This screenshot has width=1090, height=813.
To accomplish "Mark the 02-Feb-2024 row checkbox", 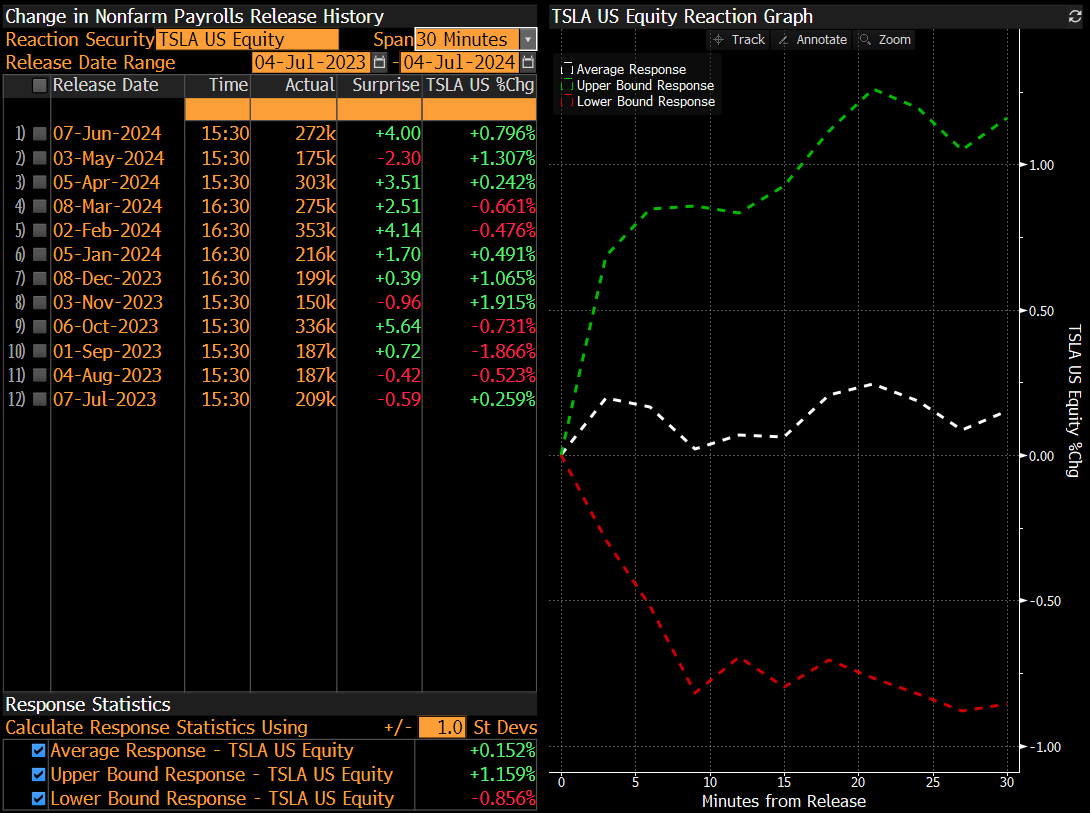I will [40, 230].
